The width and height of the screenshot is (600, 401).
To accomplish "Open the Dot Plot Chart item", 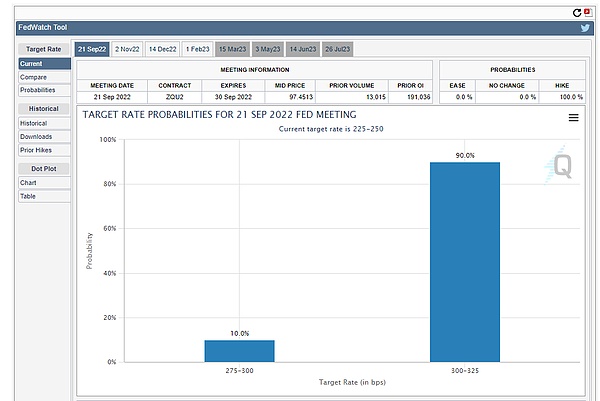I will pos(44,183).
